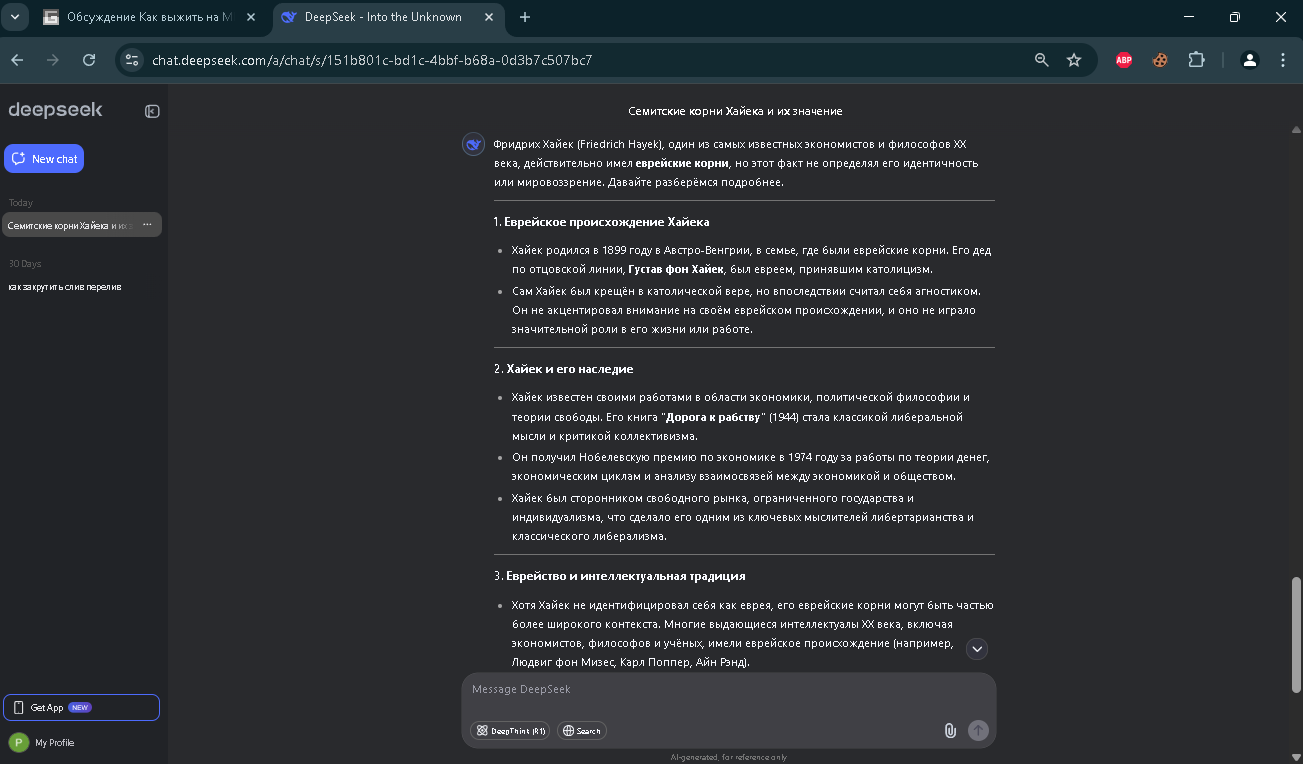Open the browser extensions puzzle icon
This screenshot has height=764, width=1303.
point(1196,60)
